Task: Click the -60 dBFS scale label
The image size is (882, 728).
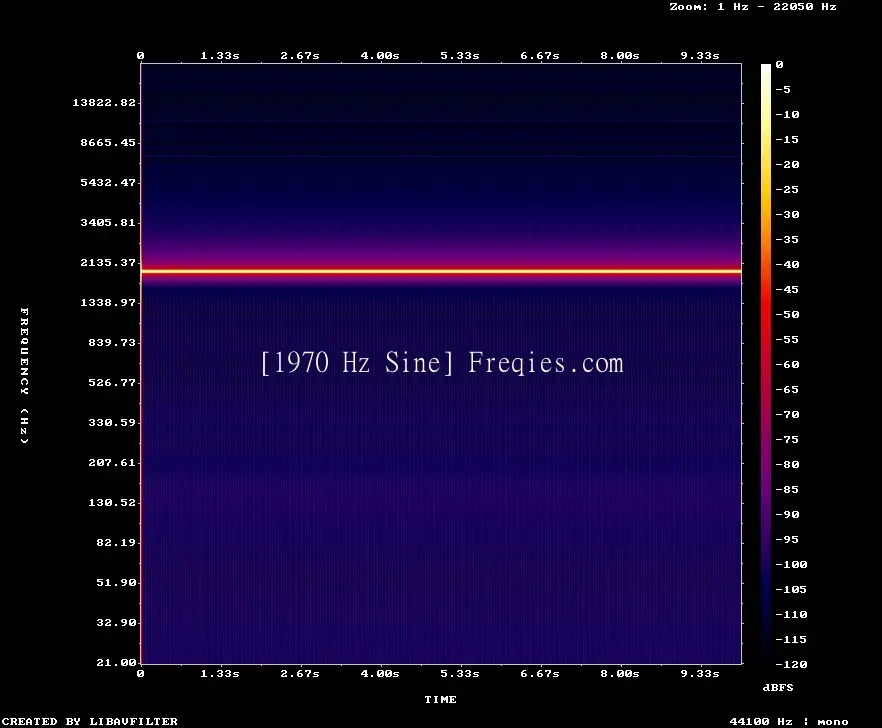Action: pos(787,365)
